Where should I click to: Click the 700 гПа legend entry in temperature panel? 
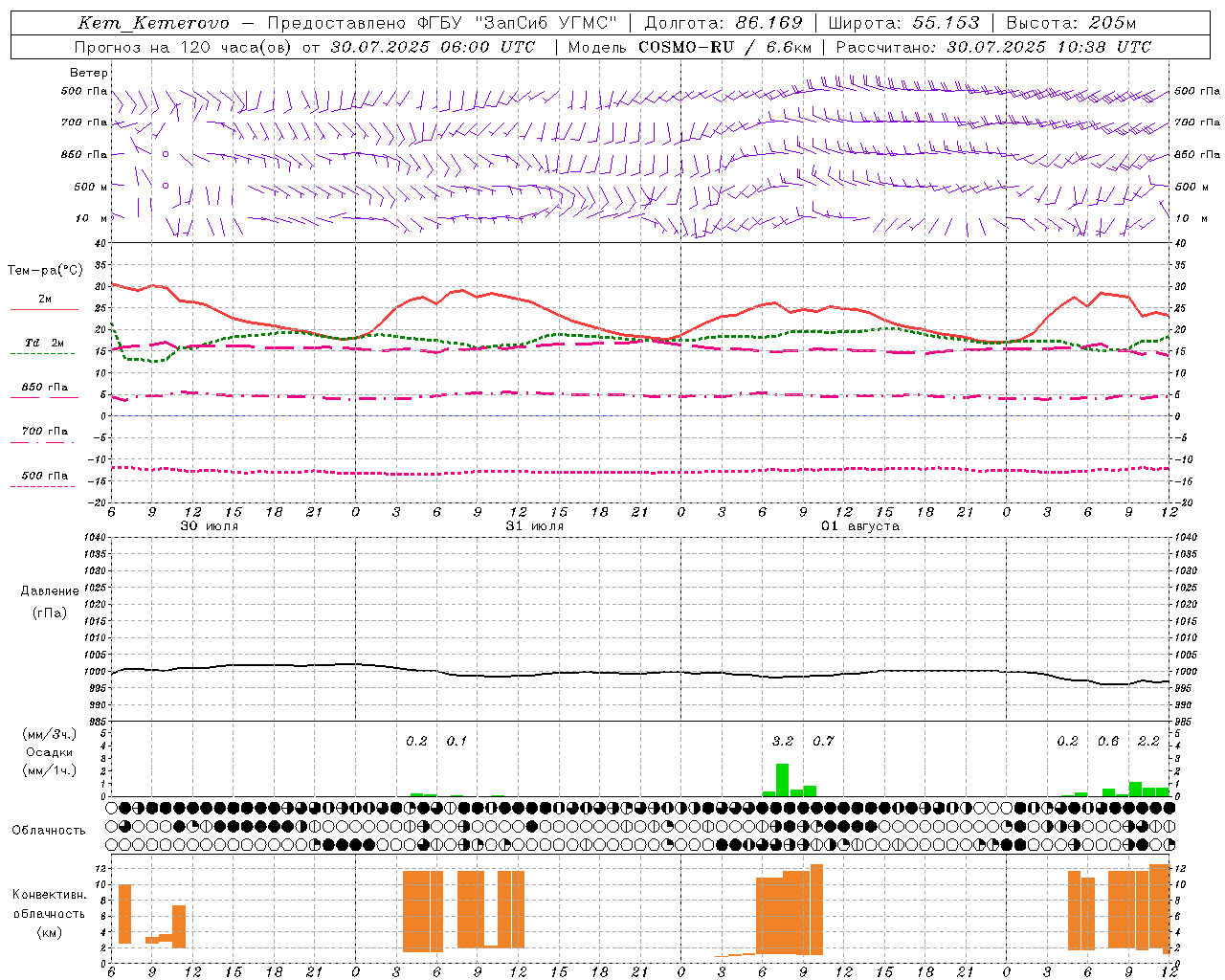44,432
